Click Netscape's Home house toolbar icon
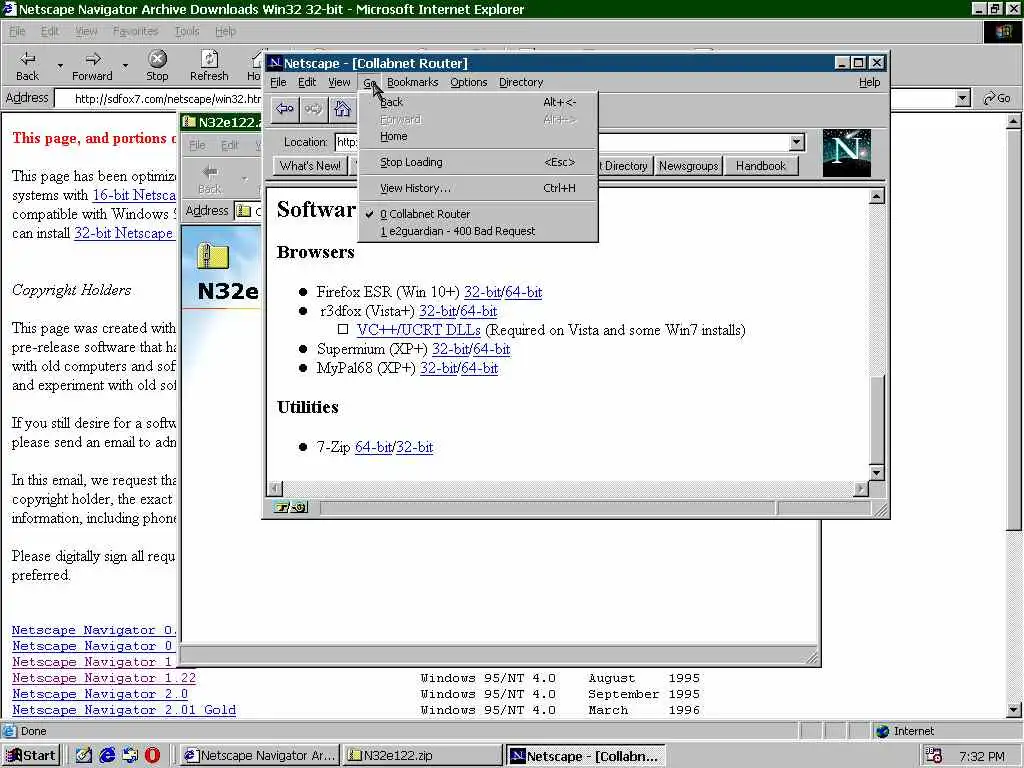Viewport: 1024px width, 768px height. coord(342,109)
